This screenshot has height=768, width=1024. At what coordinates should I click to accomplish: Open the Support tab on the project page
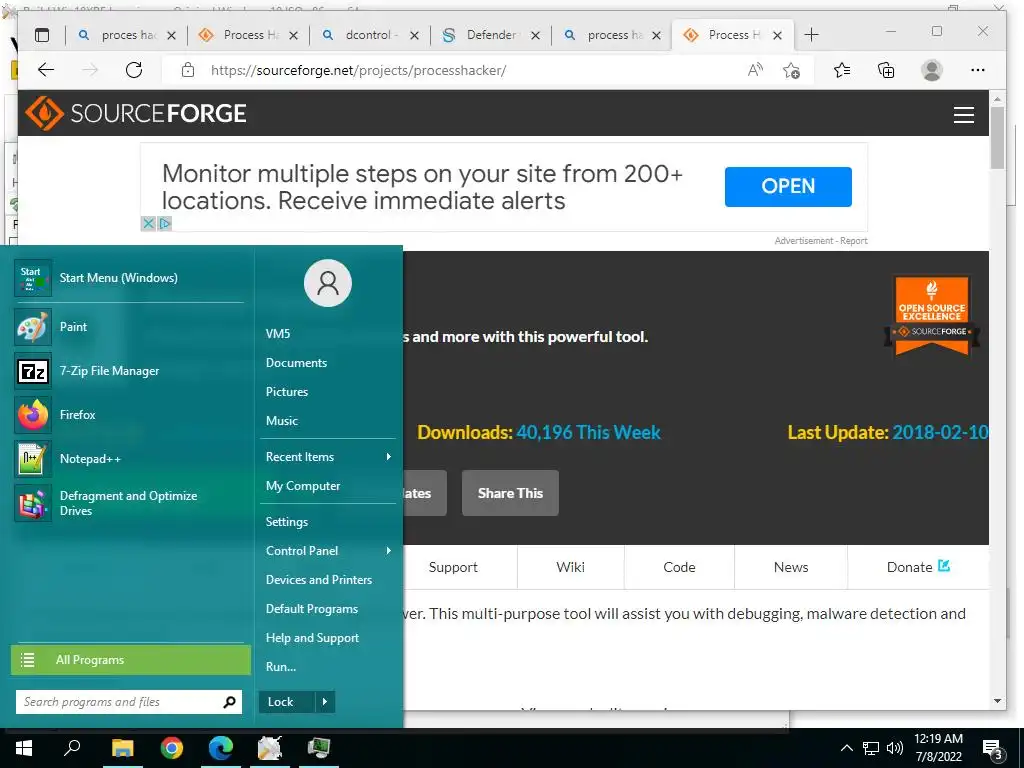pyautogui.click(x=453, y=567)
